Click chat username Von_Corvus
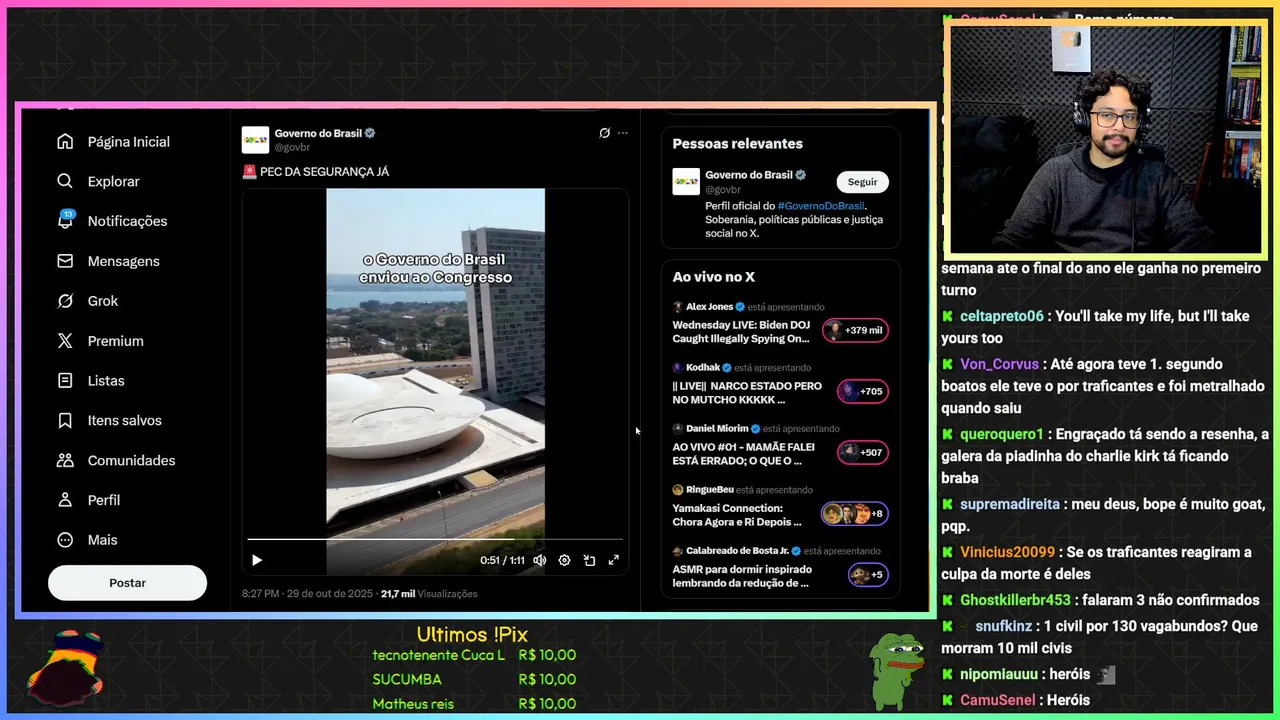This screenshot has width=1280, height=720. [1000, 364]
